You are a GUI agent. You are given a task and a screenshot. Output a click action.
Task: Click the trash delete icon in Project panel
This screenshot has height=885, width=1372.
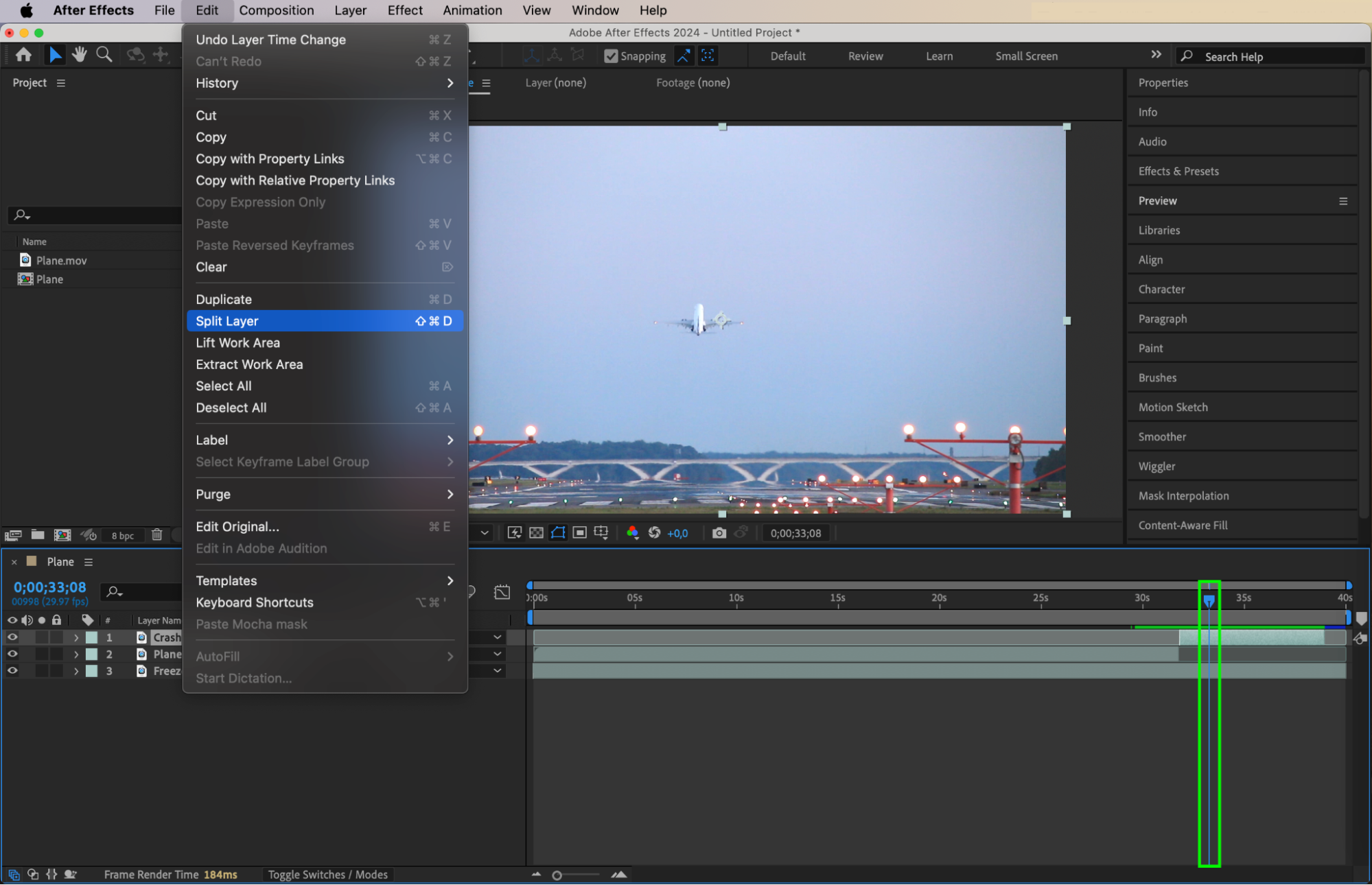tap(156, 535)
